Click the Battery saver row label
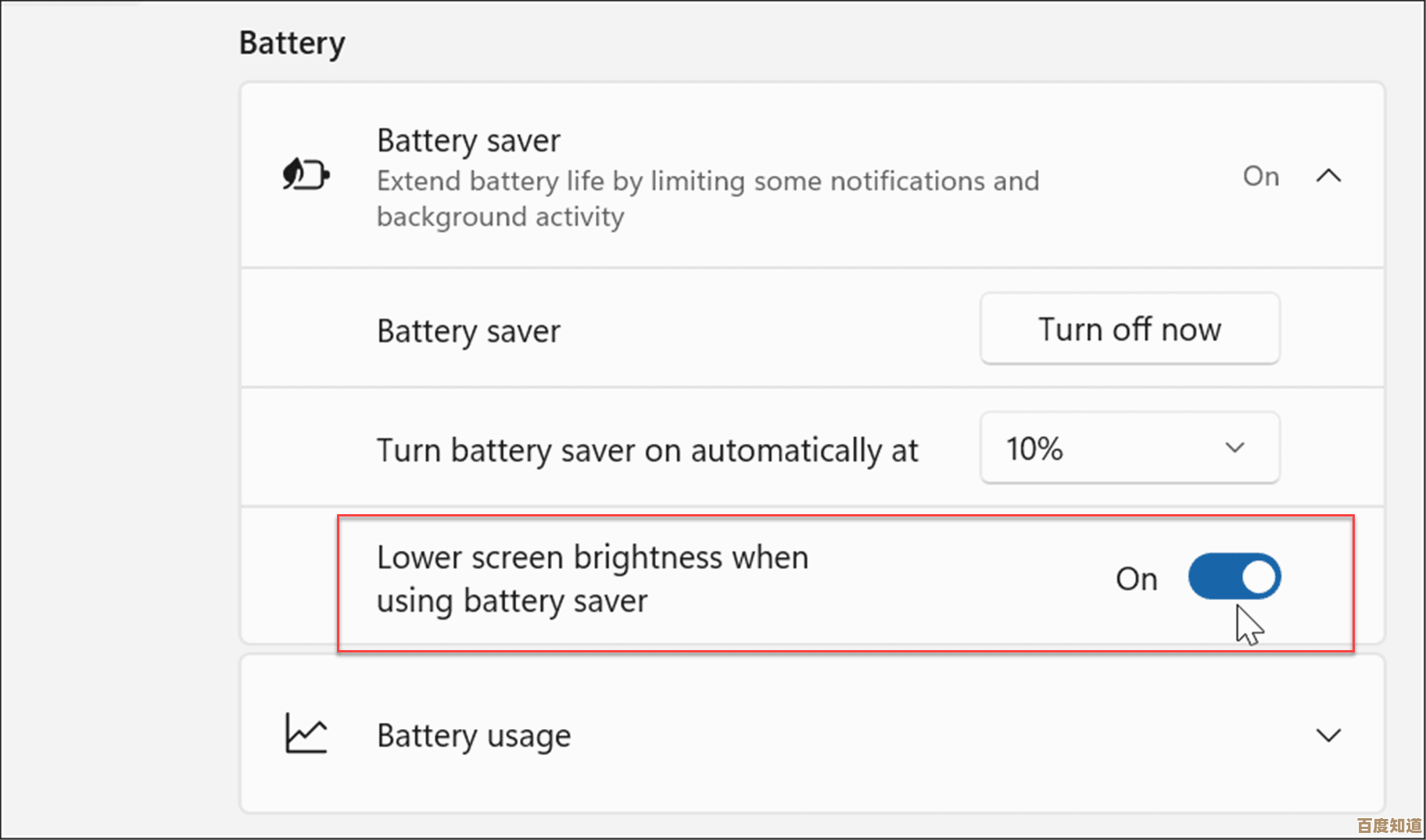Image resolution: width=1426 pixels, height=840 pixels. [468, 331]
